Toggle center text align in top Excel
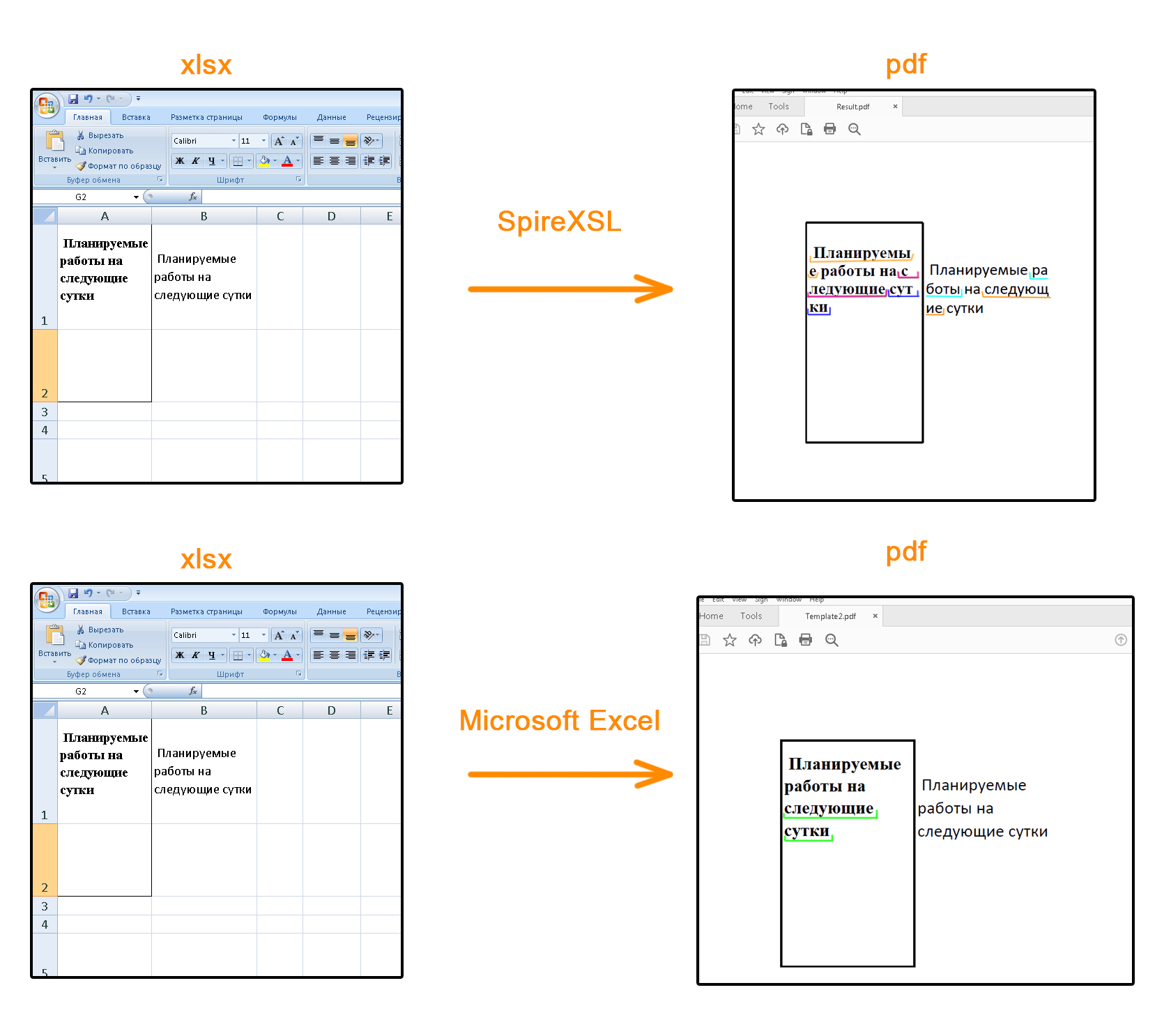 pyautogui.click(x=335, y=161)
